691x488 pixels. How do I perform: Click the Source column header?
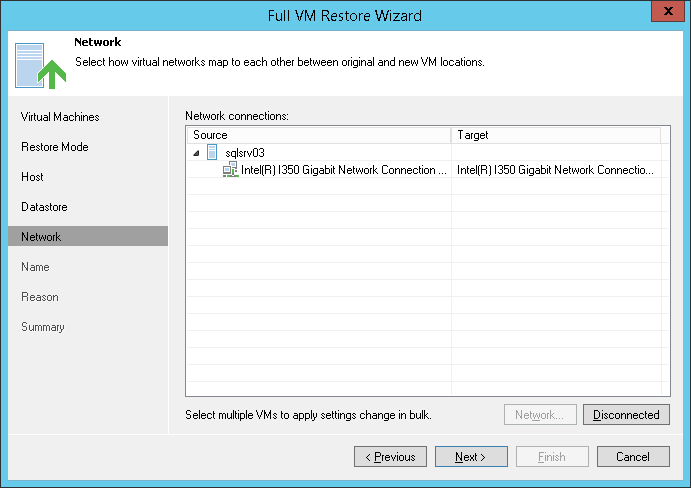(318, 135)
